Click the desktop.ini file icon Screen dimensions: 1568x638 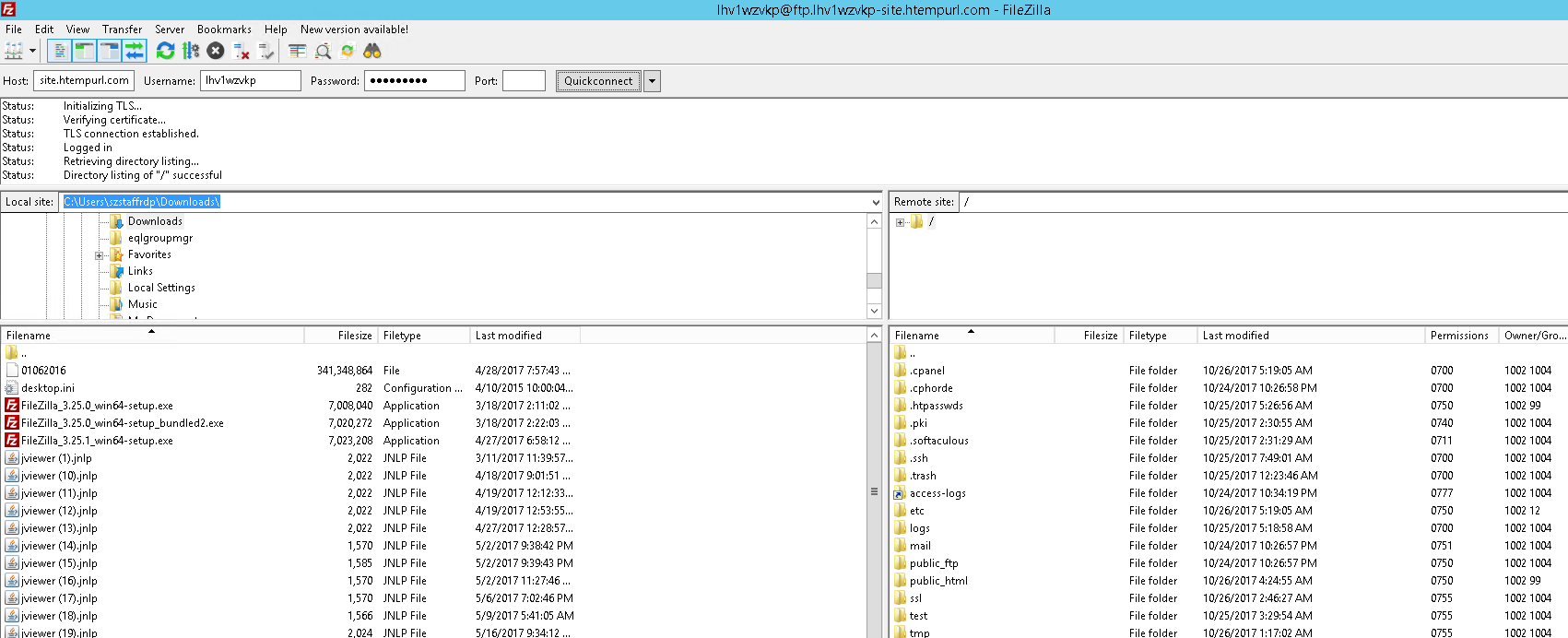click(x=12, y=388)
